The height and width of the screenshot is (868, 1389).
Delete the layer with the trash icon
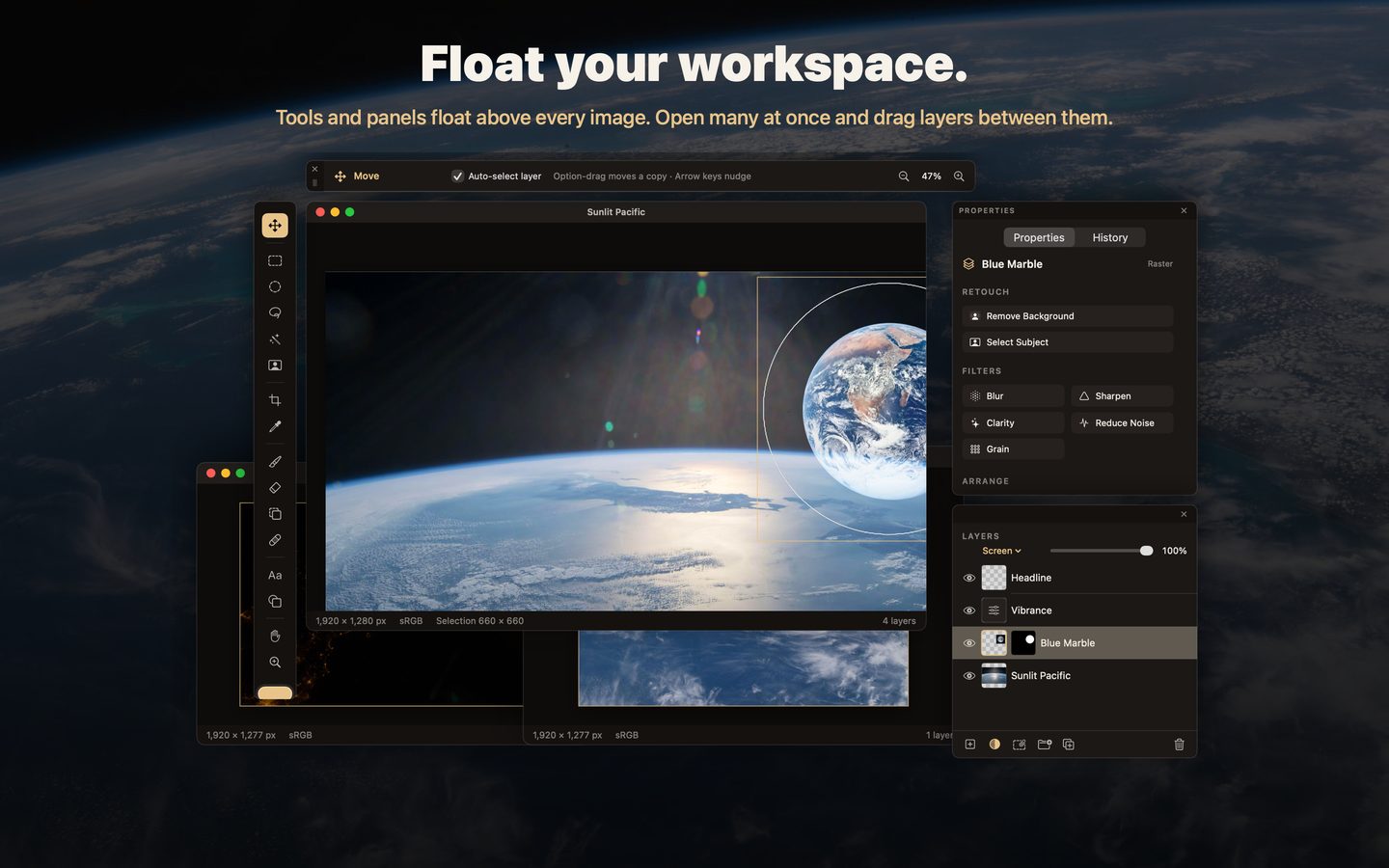click(1179, 745)
